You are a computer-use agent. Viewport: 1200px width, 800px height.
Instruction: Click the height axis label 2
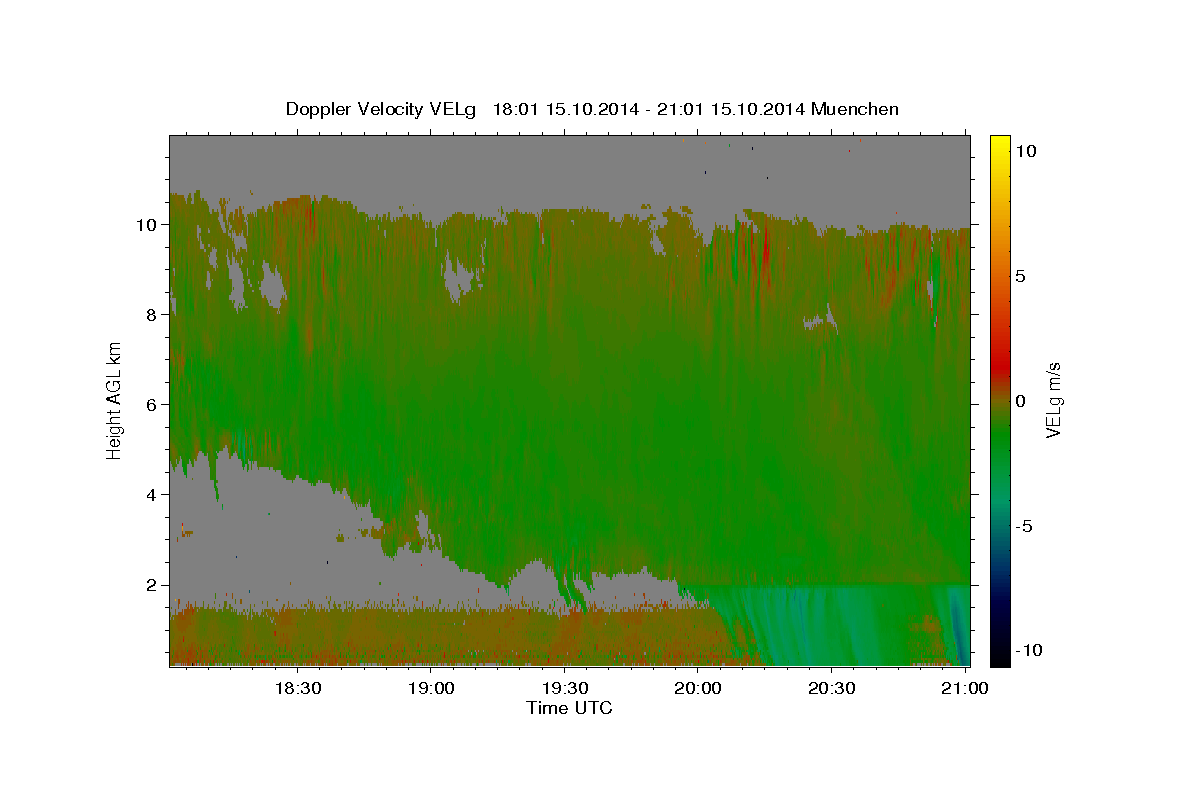click(x=151, y=585)
